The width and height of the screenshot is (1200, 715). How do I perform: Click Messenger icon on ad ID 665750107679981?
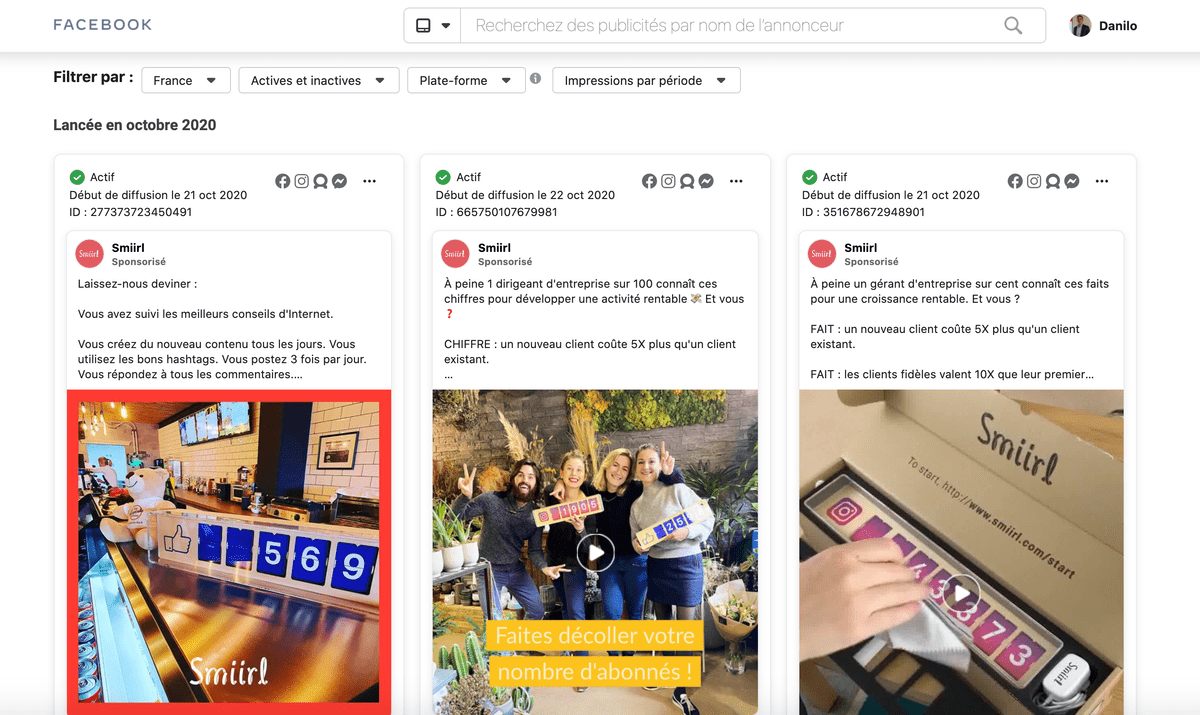(706, 181)
